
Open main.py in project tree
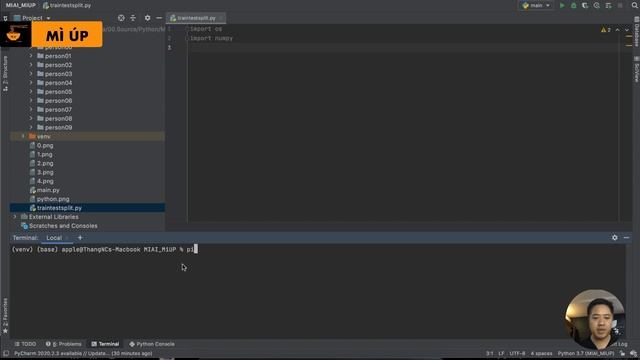[x=48, y=191]
